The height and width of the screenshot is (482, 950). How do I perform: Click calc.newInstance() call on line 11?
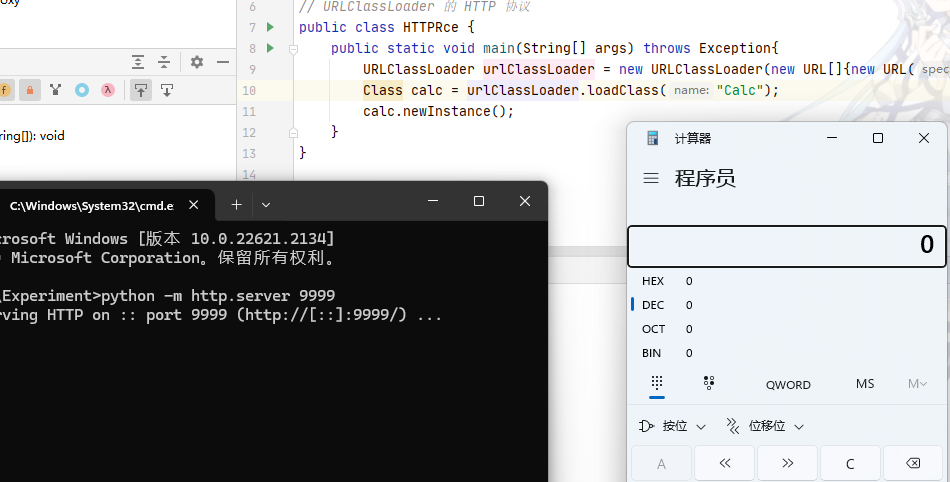[438, 111]
